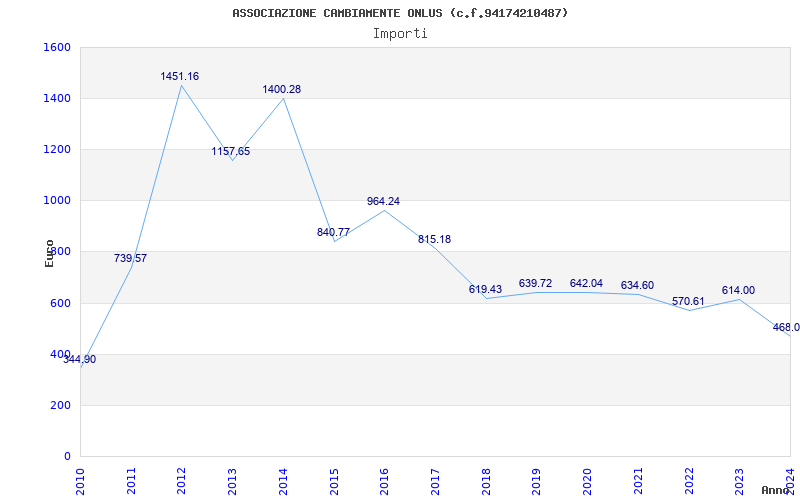Click the 2014 year axis label
The width and height of the screenshot is (800, 500).
283,482
